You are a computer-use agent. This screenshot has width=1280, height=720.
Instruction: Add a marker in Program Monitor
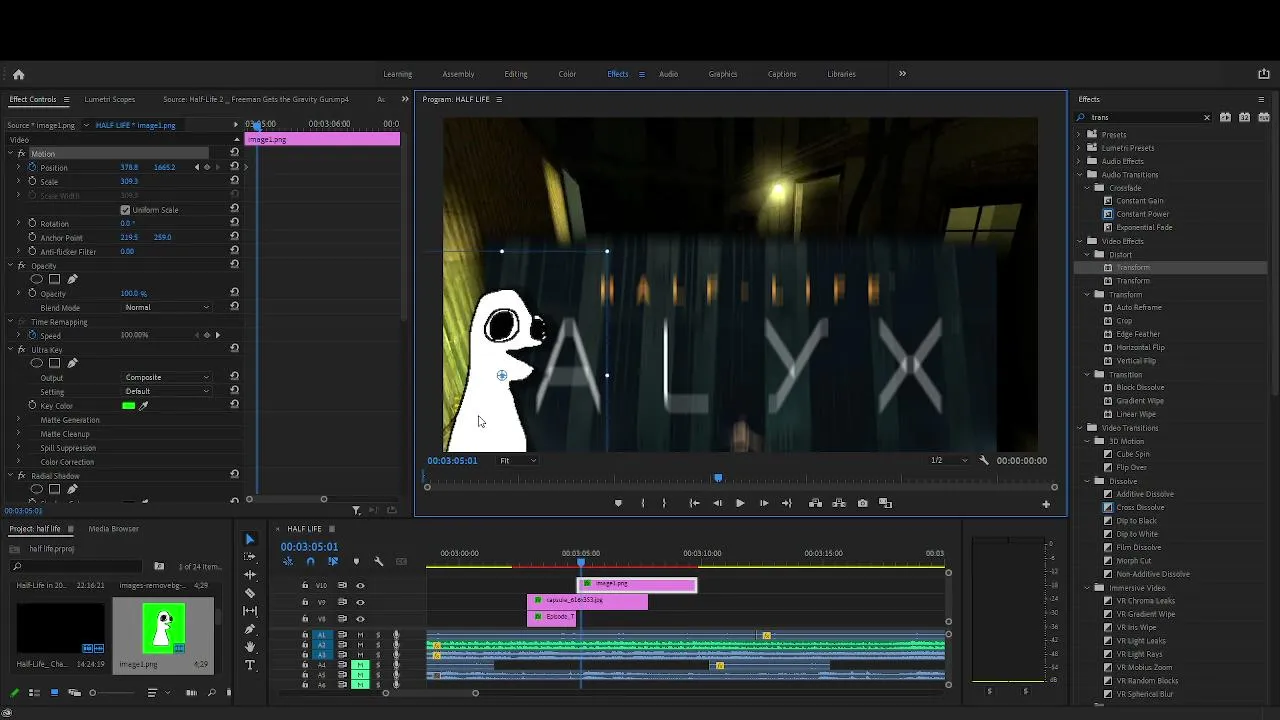pyautogui.click(x=618, y=503)
